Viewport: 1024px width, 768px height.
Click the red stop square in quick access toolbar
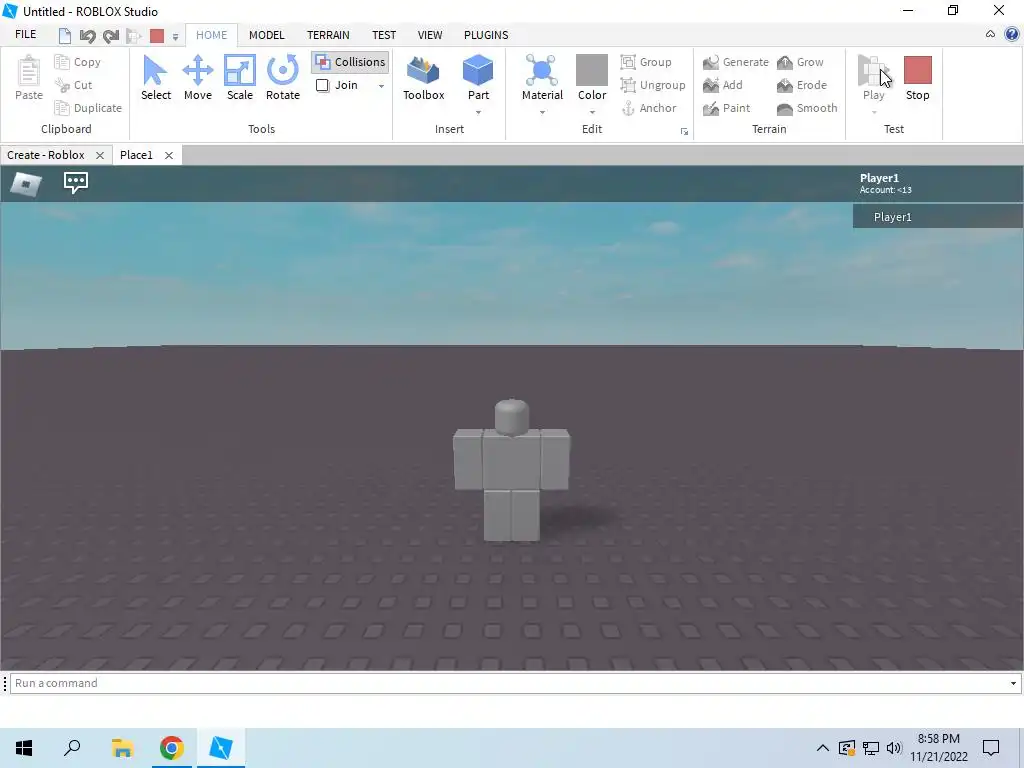point(157,35)
